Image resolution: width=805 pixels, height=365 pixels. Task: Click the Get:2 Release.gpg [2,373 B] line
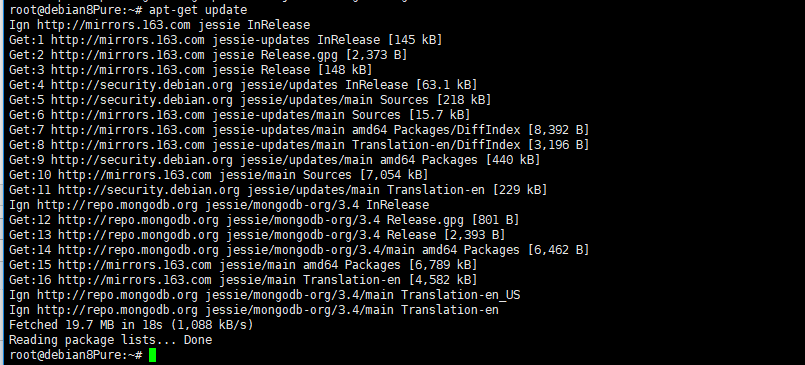pos(208,55)
